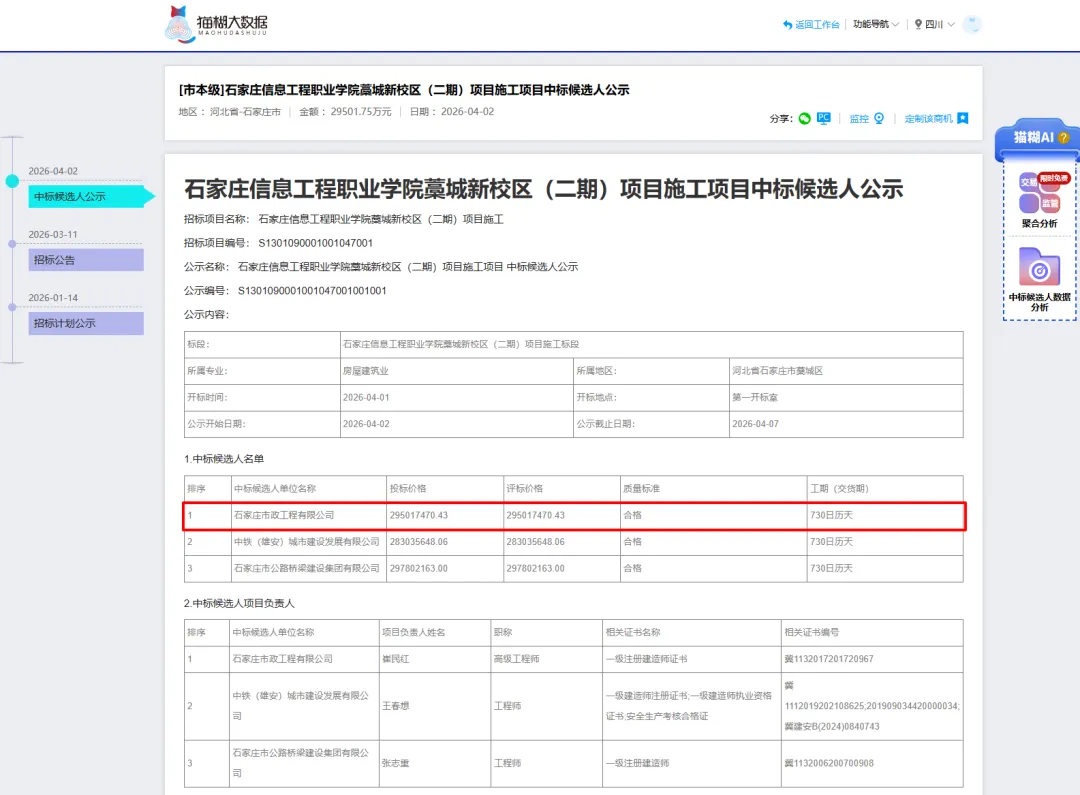Click the 定制该商机 link
The width and height of the screenshot is (1080, 795).
(x=928, y=118)
